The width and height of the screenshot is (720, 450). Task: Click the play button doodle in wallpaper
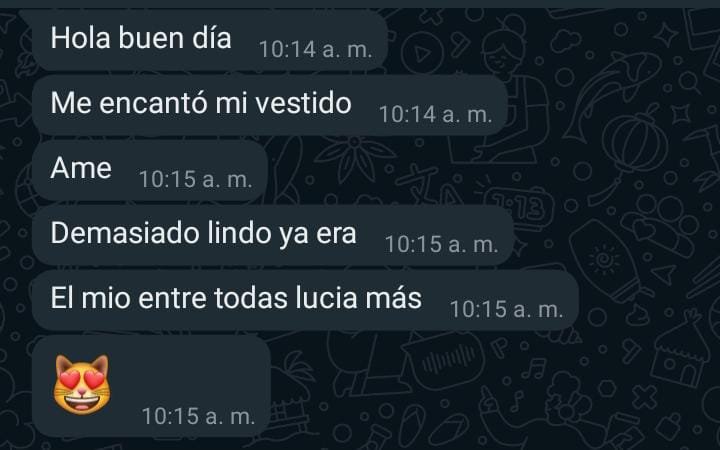422,54
